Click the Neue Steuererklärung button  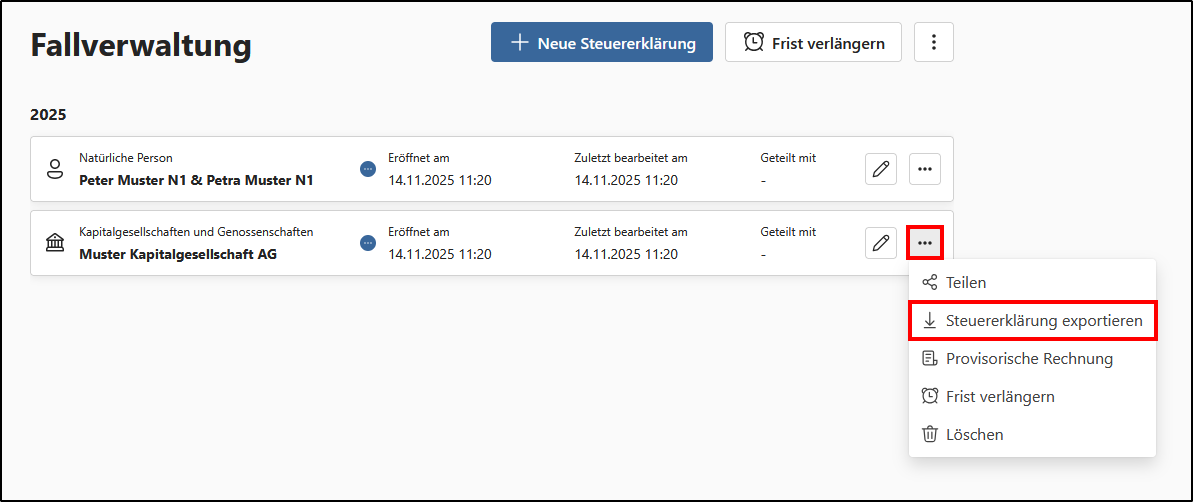pyautogui.click(x=602, y=42)
